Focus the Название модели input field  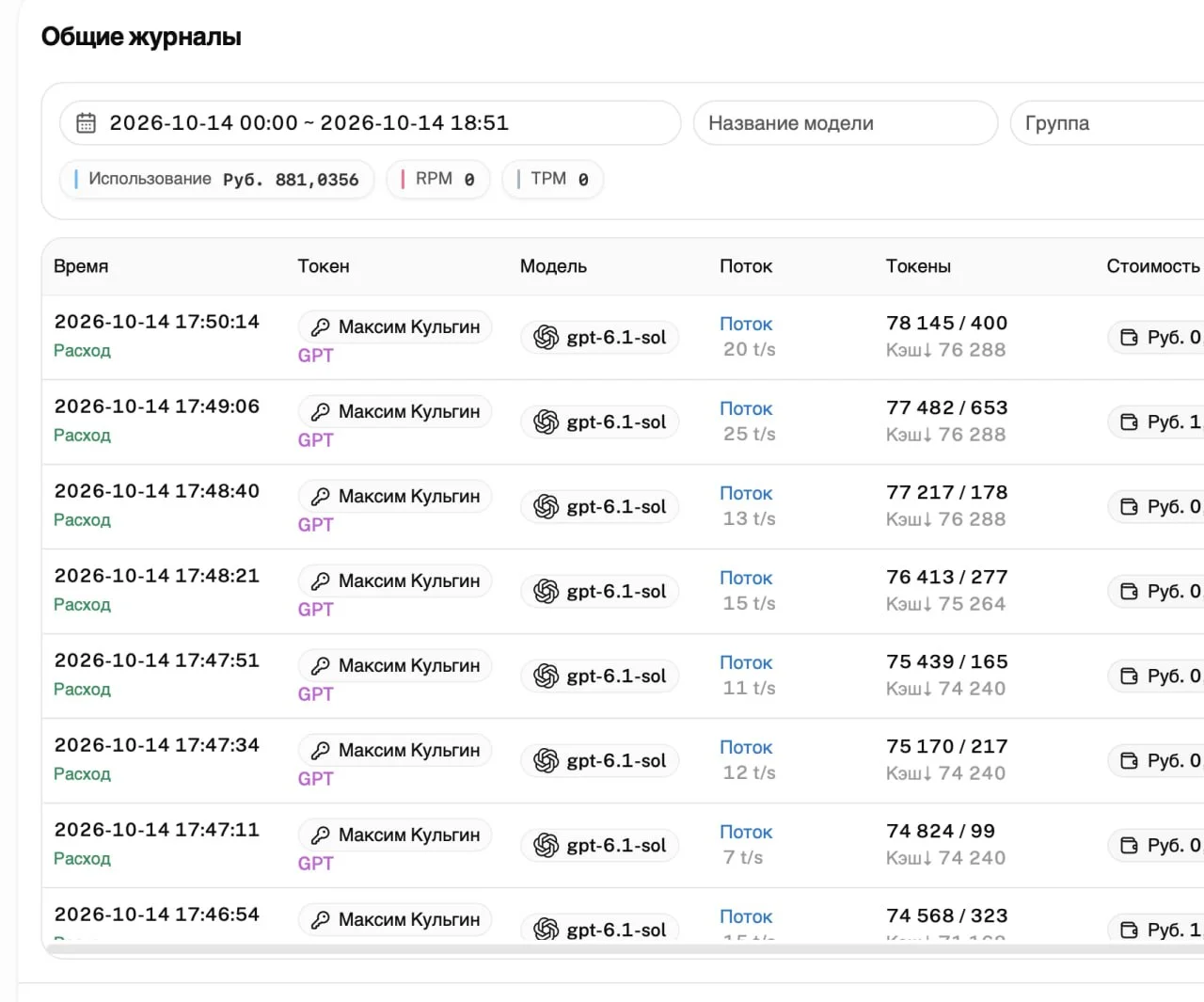tap(846, 123)
